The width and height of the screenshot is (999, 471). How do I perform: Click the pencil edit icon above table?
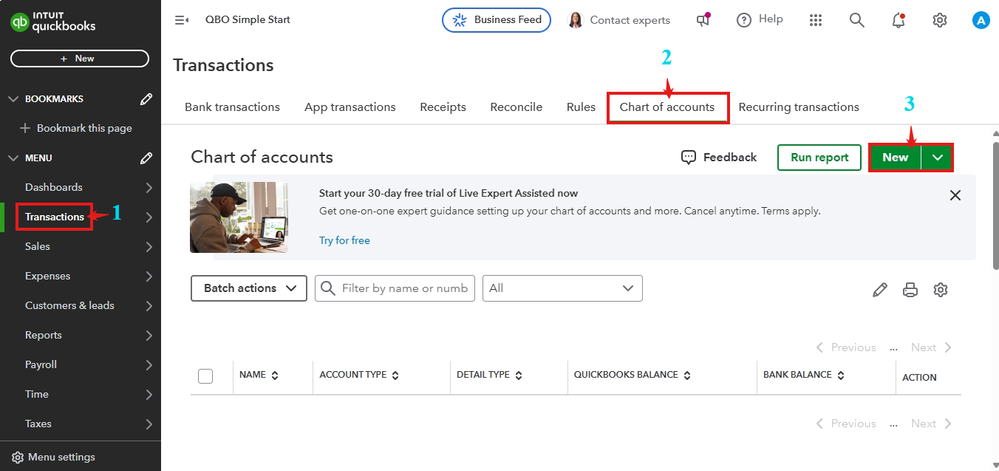coord(880,290)
